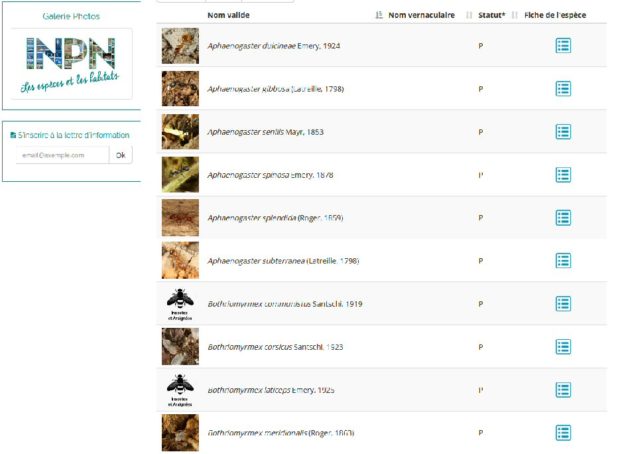Open species sheet icon for Bothriomyrmex laticeps
The image size is (620, 454).
pyautogui.click(x=563, y=390)
